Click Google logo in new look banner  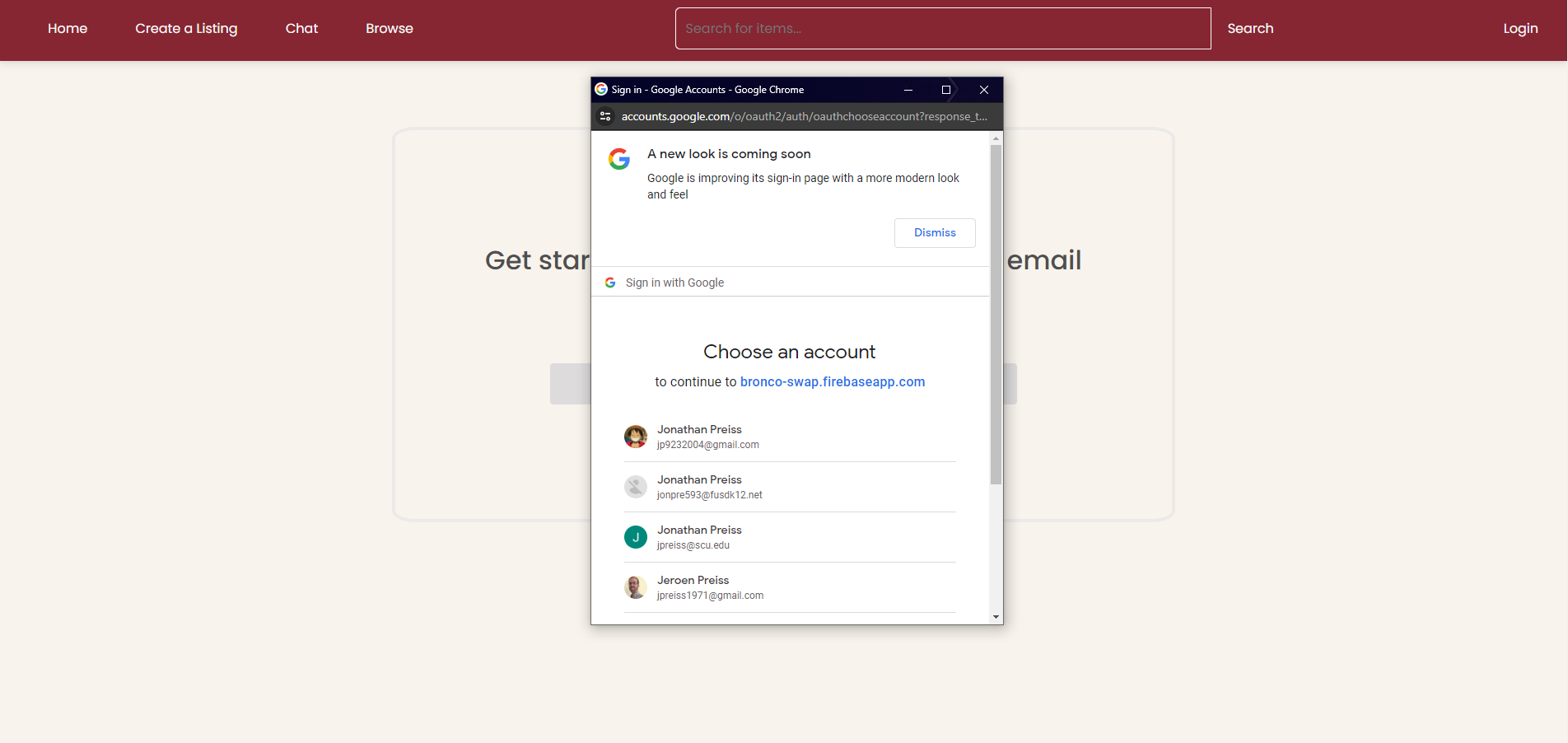coord(619,159)
